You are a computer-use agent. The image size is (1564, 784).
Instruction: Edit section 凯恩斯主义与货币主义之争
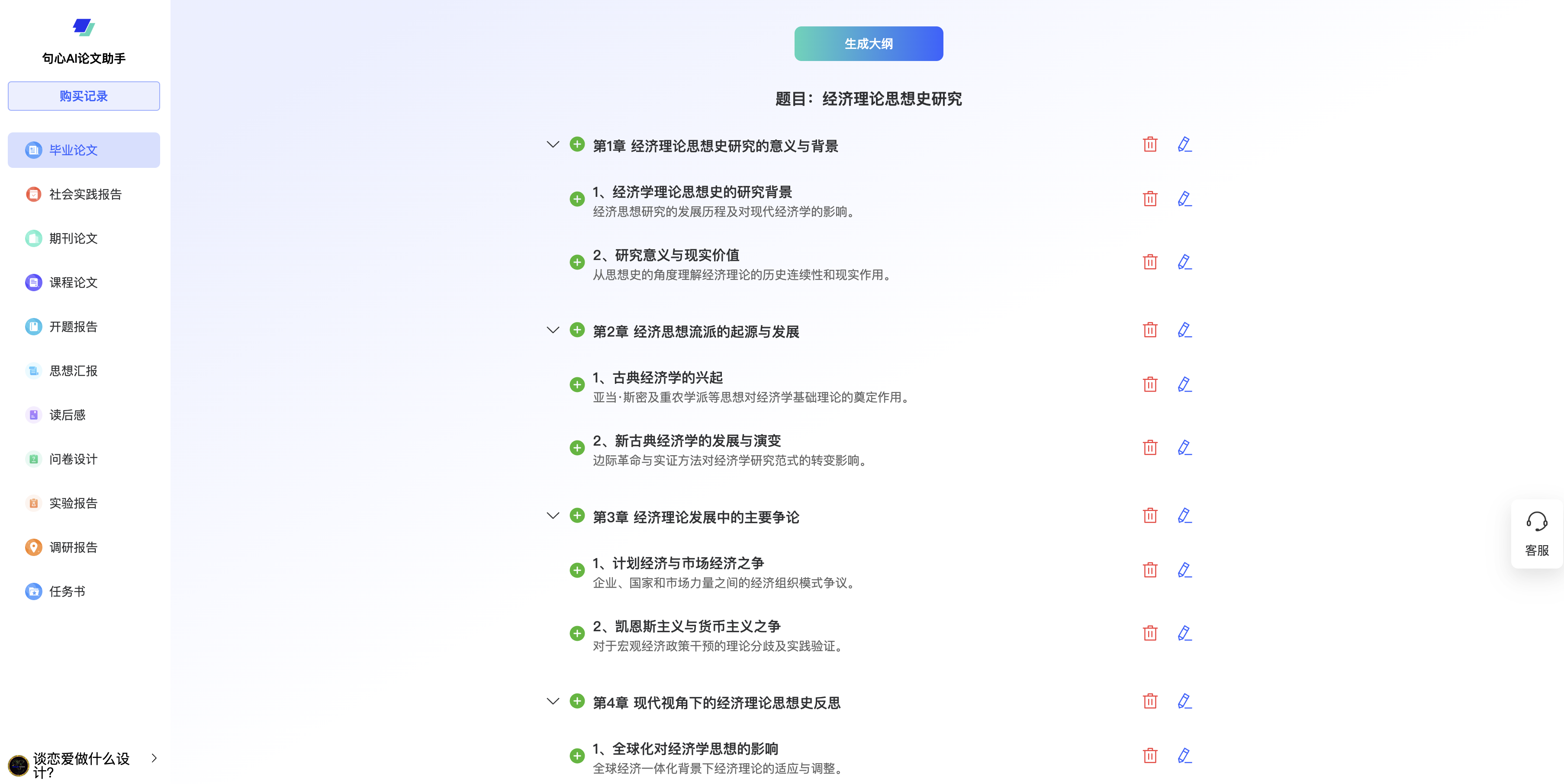[x=1184, y=633]
